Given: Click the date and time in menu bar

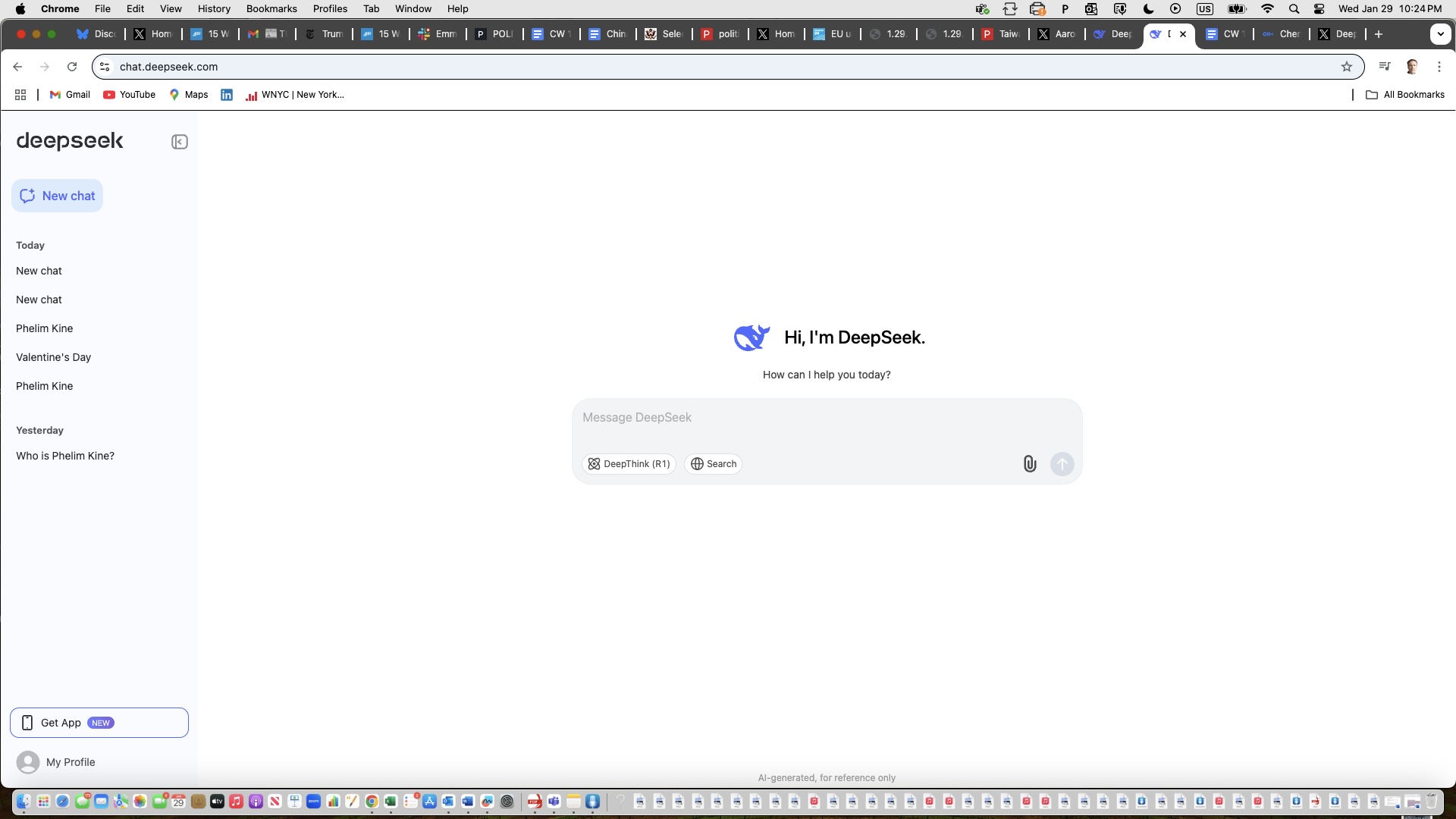Looking at the screenshot, I should tap(1390, 9).
